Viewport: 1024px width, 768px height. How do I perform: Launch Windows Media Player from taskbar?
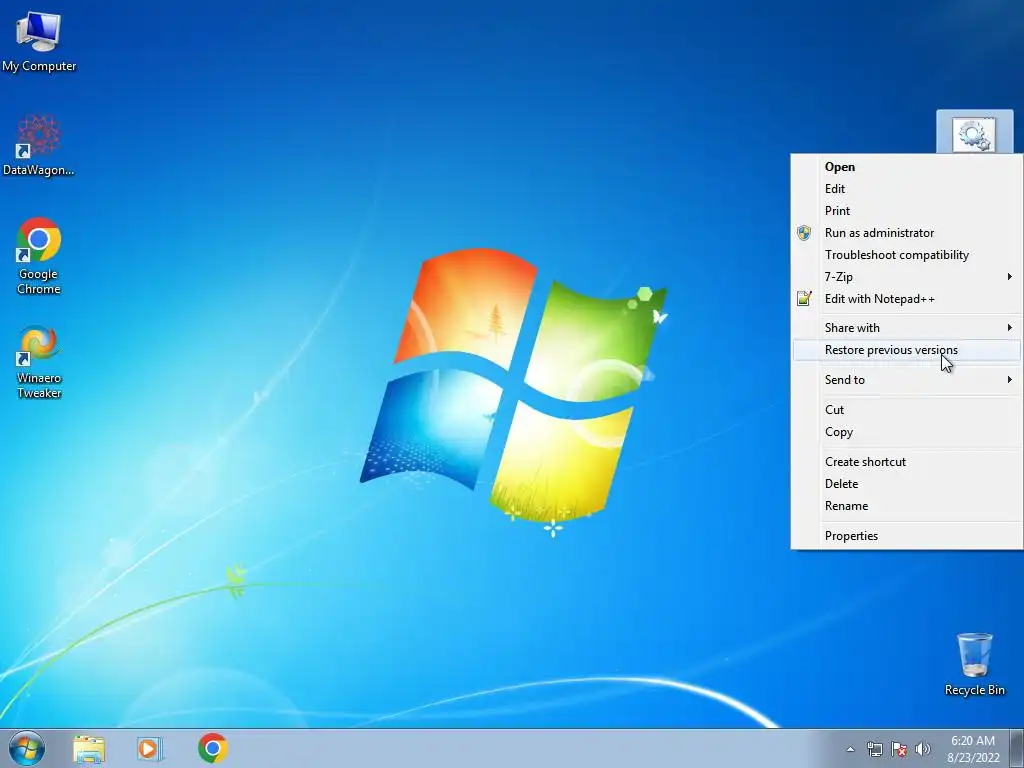pos(150,748)
